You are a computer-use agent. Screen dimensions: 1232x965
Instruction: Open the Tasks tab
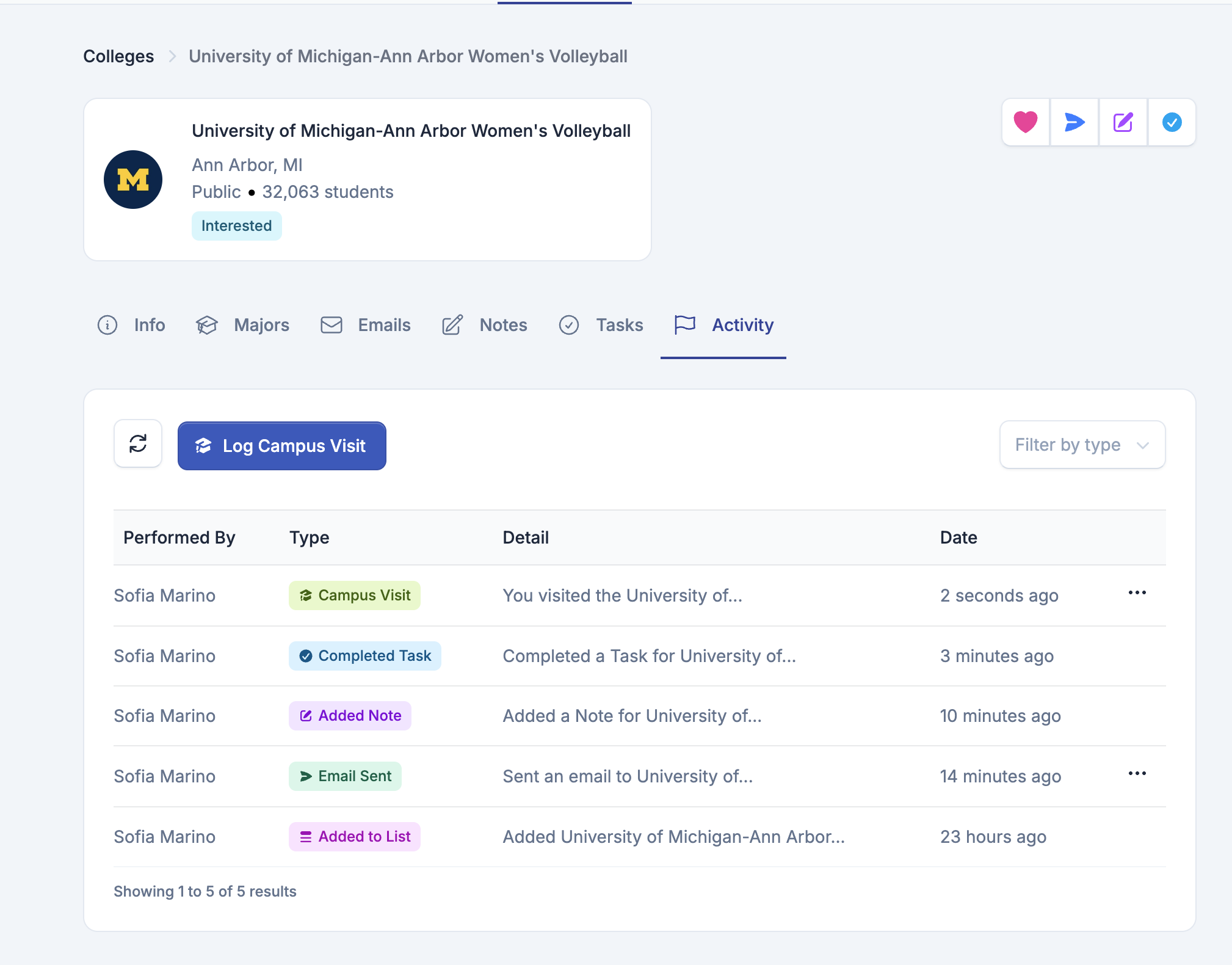click(601, 325)
